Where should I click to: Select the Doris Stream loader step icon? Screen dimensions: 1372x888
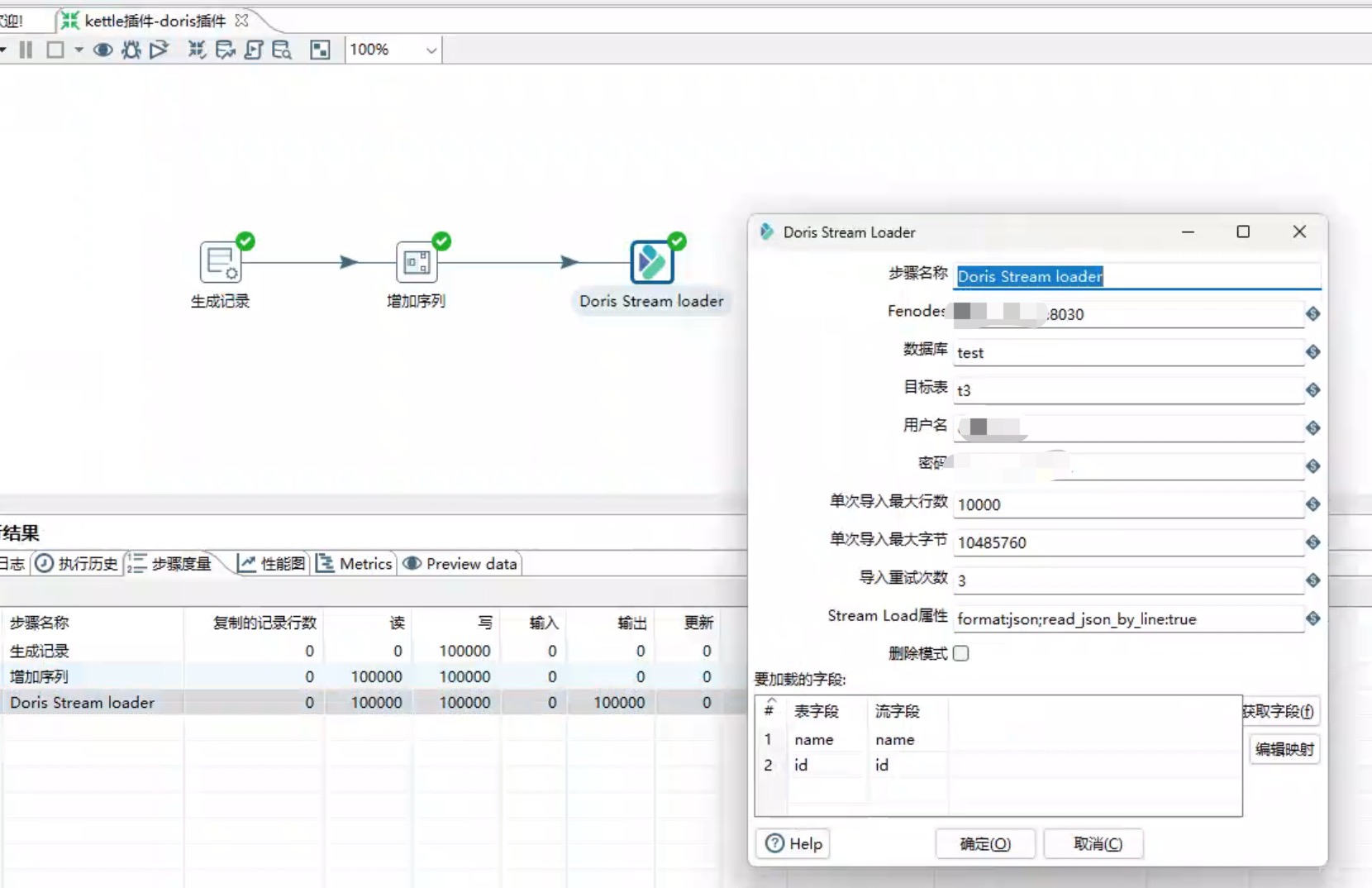pos(652,262)
